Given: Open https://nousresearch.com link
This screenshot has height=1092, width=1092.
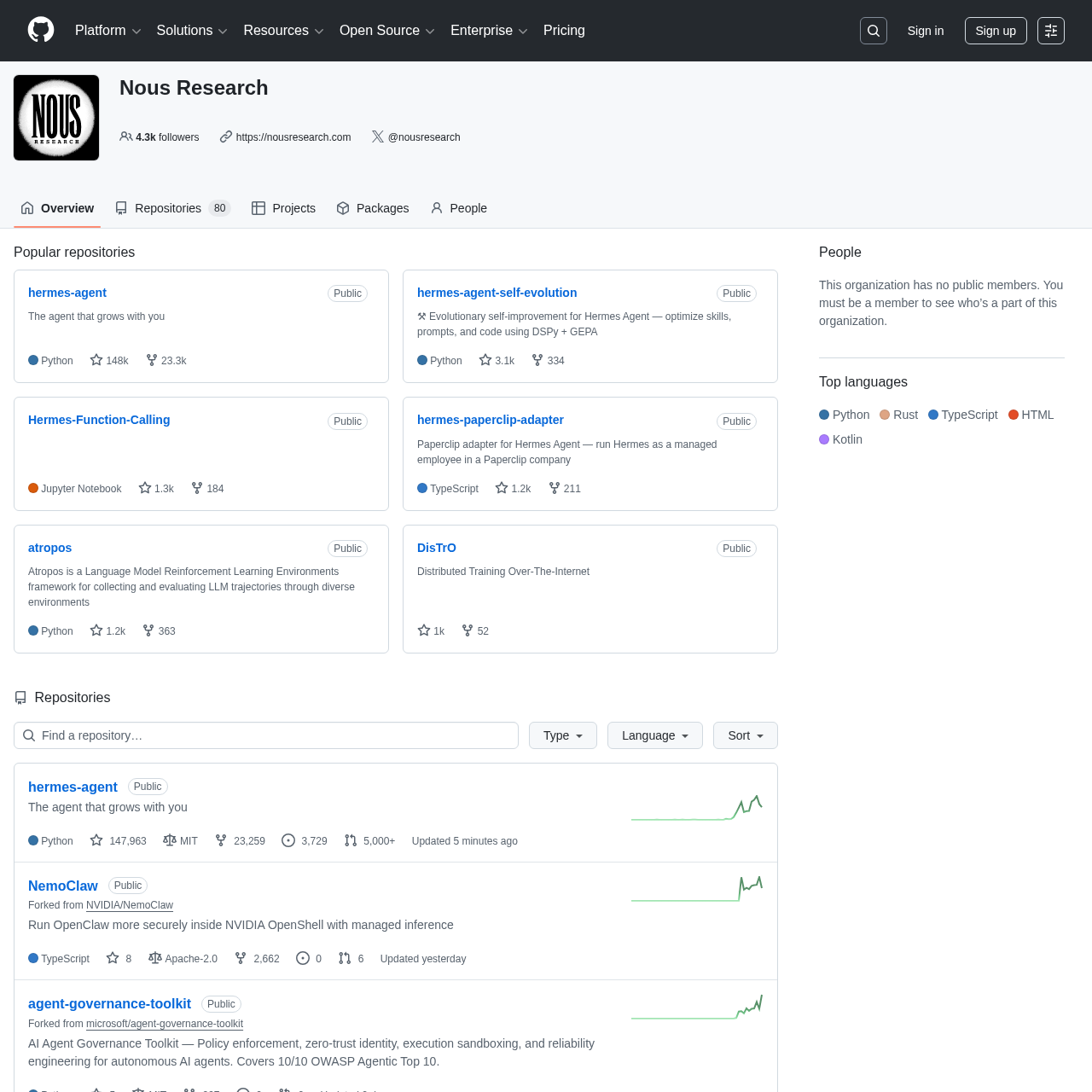Looking at the screenshot, I should pyautogui.click(x=293, y=136).
